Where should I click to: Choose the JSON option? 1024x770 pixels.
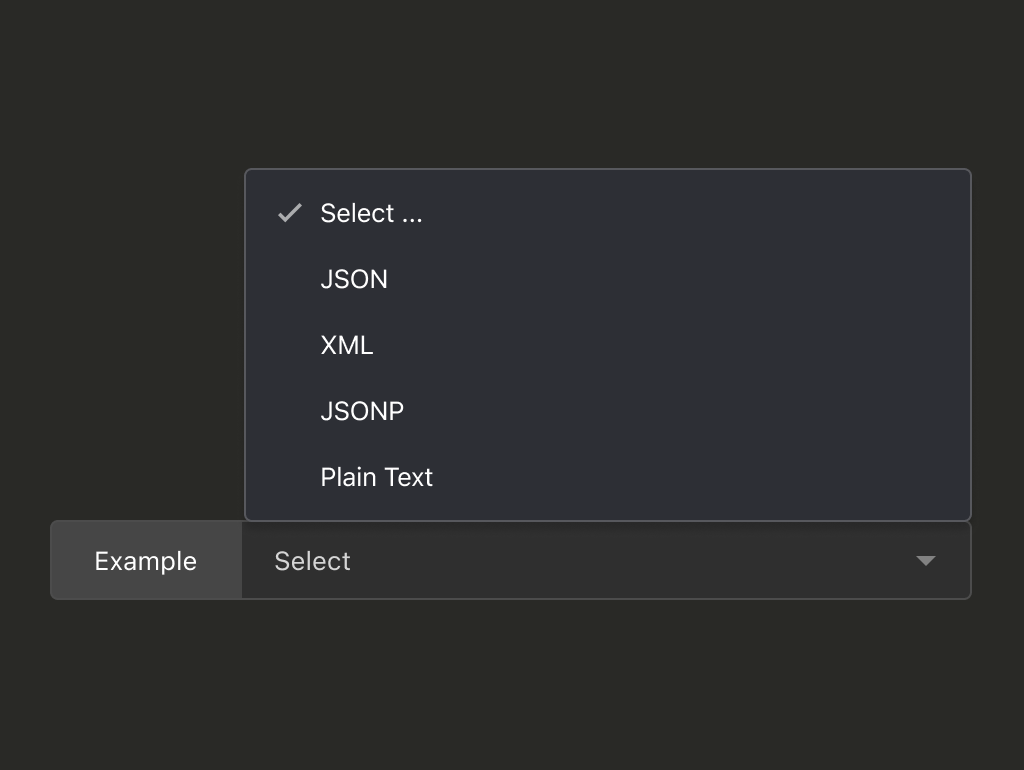click(354, 279)
